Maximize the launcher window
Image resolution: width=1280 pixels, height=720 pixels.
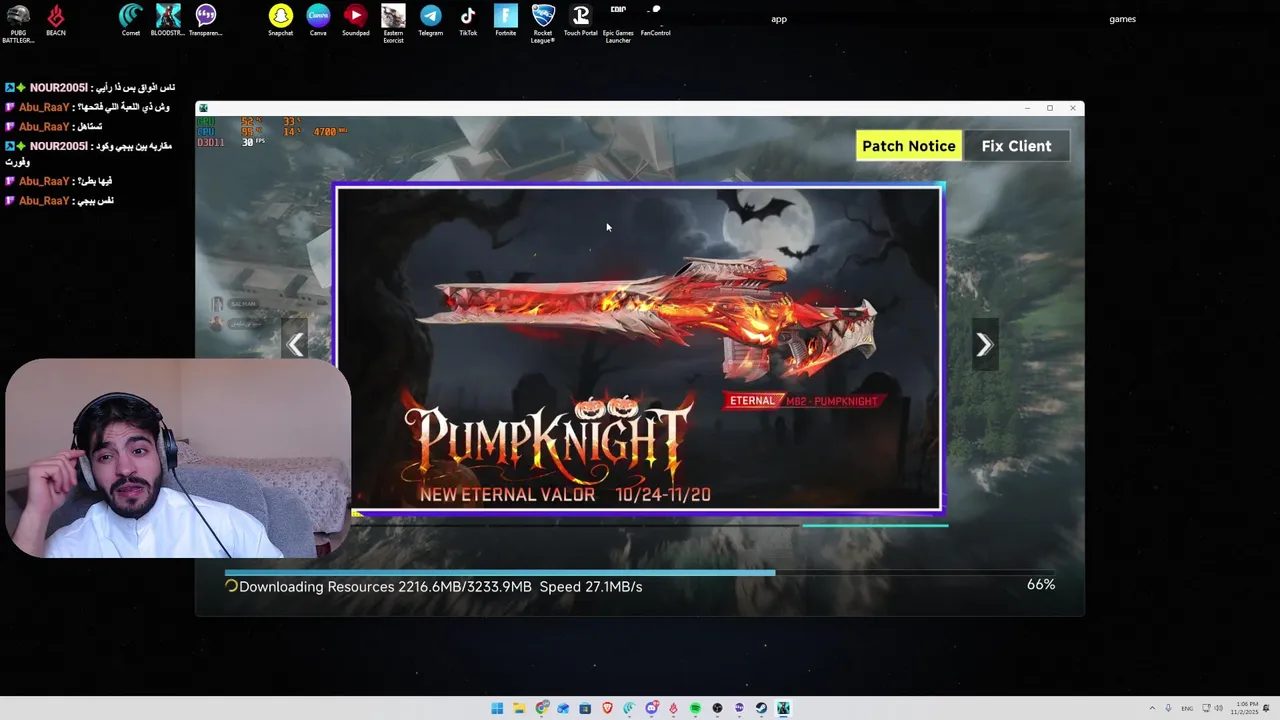tap(1050, 108)
